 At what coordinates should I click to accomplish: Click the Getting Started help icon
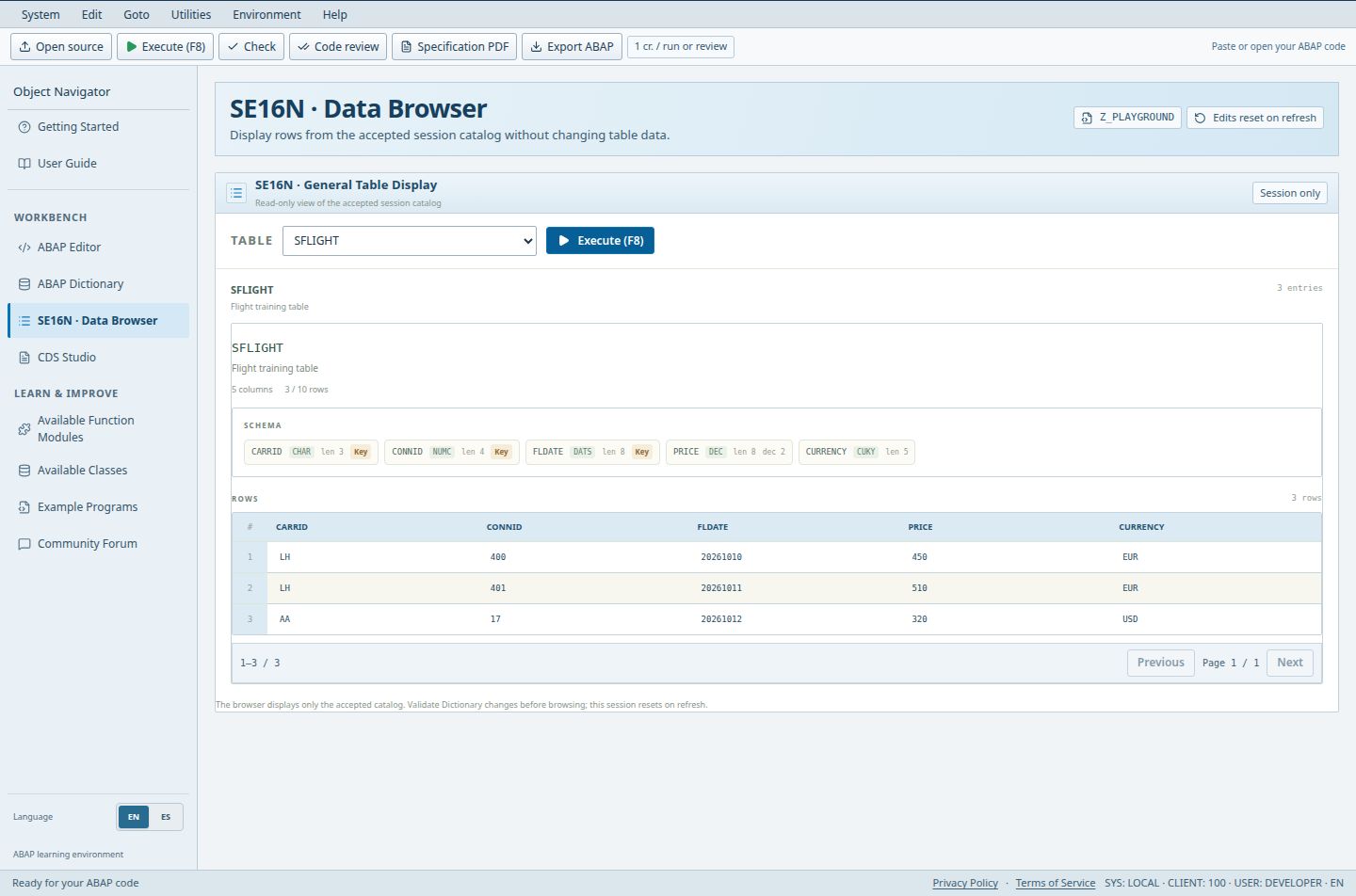(x=24, y=127)
